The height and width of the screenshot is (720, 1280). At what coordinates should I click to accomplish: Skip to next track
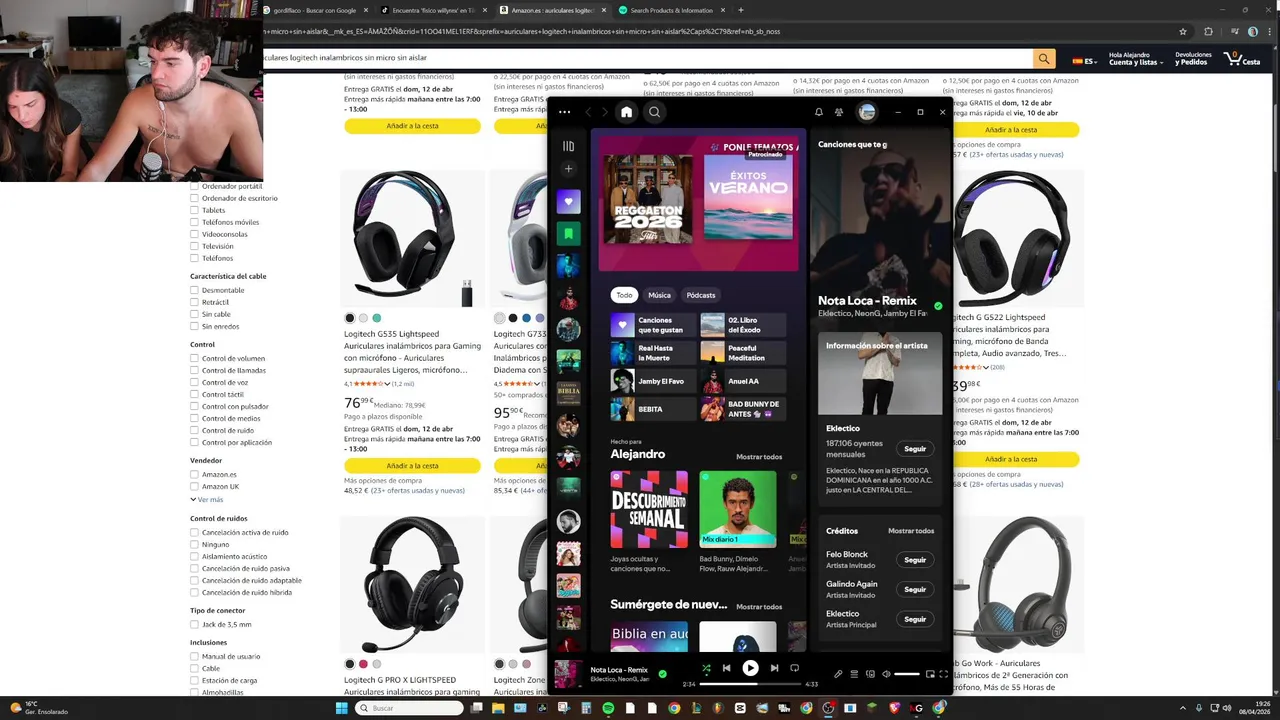[774, 668]
